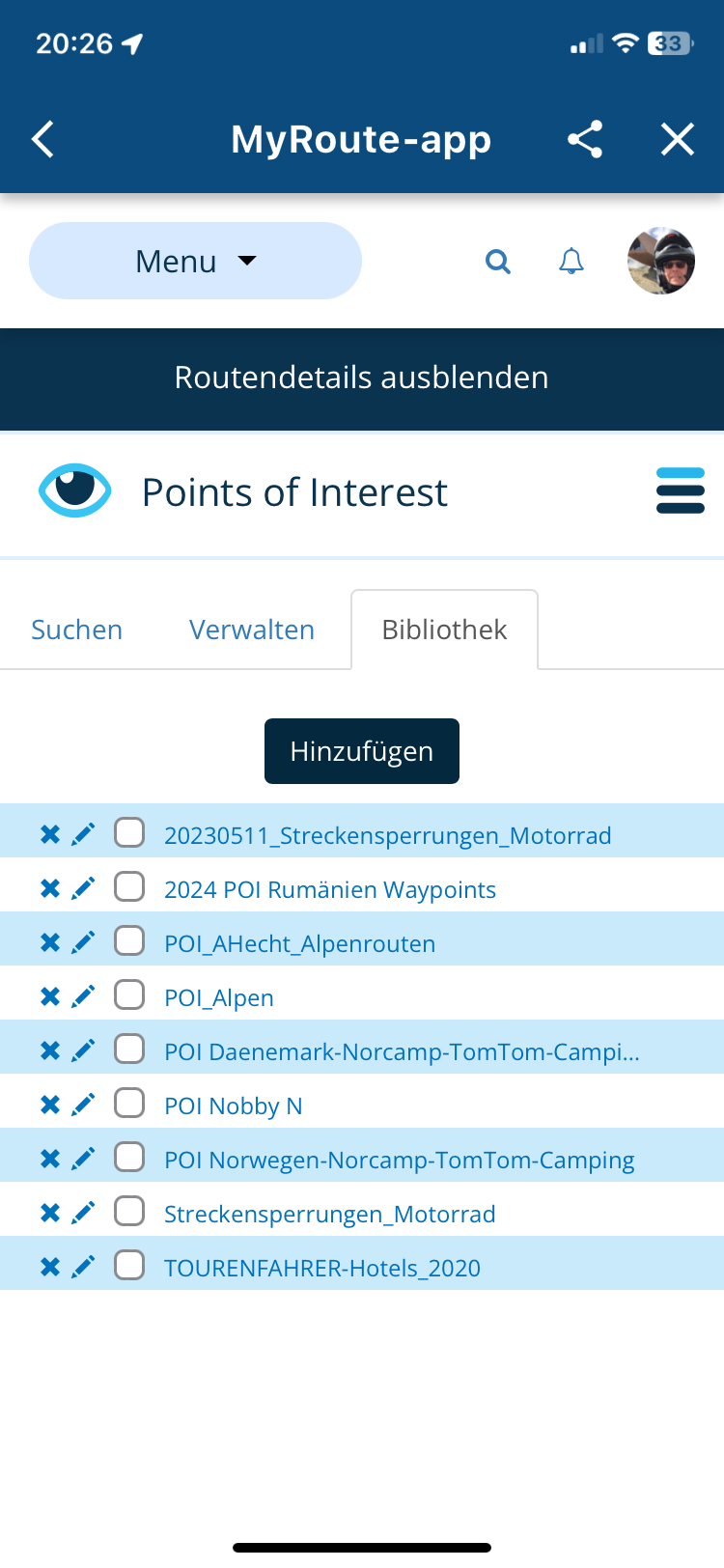Enable POI Norwegen-Norcamp-TomTom-Camping checkbox

point(129,1158)
